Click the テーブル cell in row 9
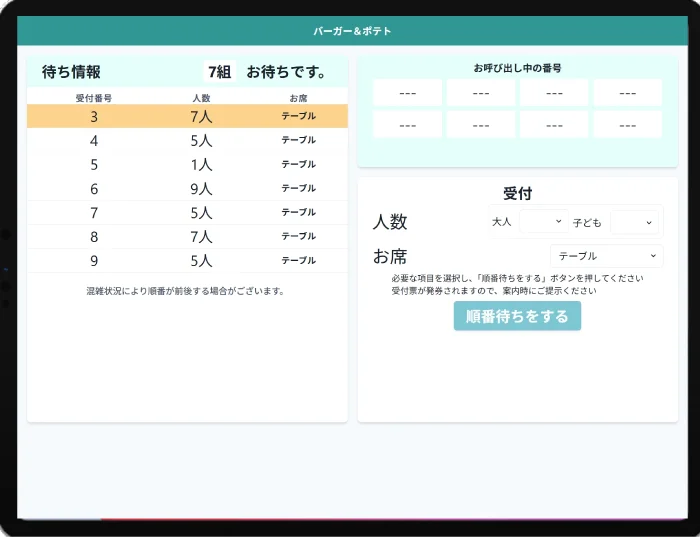The width and height of the screenshot is (700, 537). click(x=298, y=260)
